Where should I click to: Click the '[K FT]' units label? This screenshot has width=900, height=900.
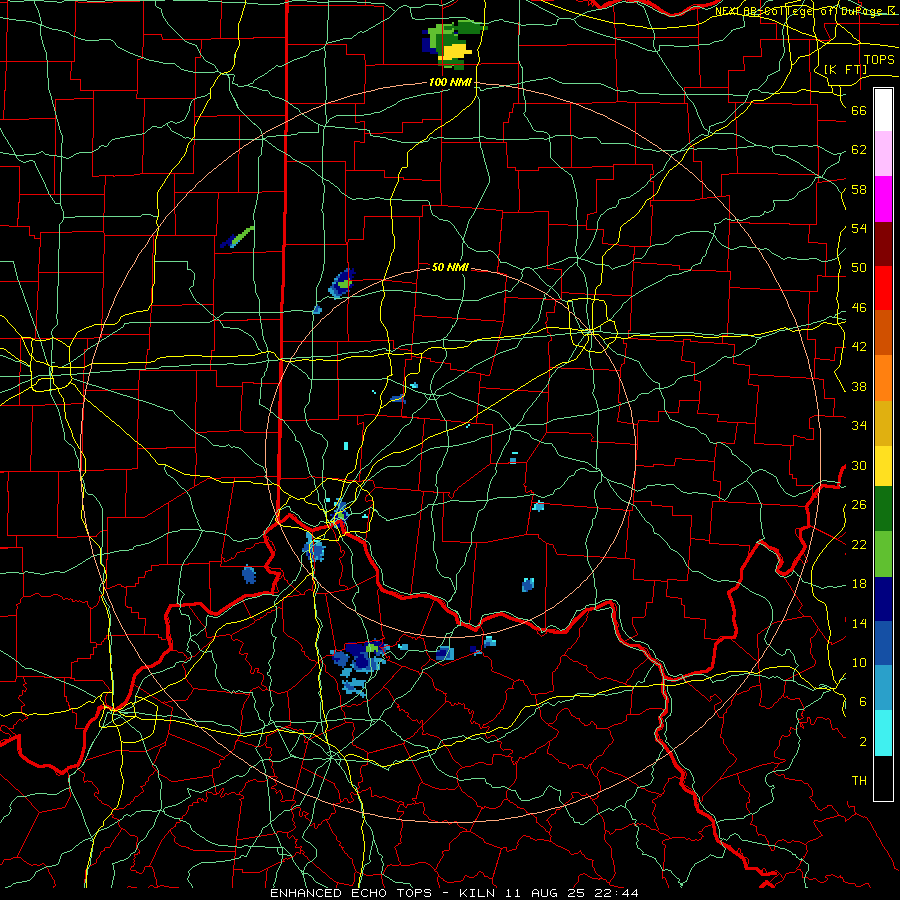[x=845, y=69]
